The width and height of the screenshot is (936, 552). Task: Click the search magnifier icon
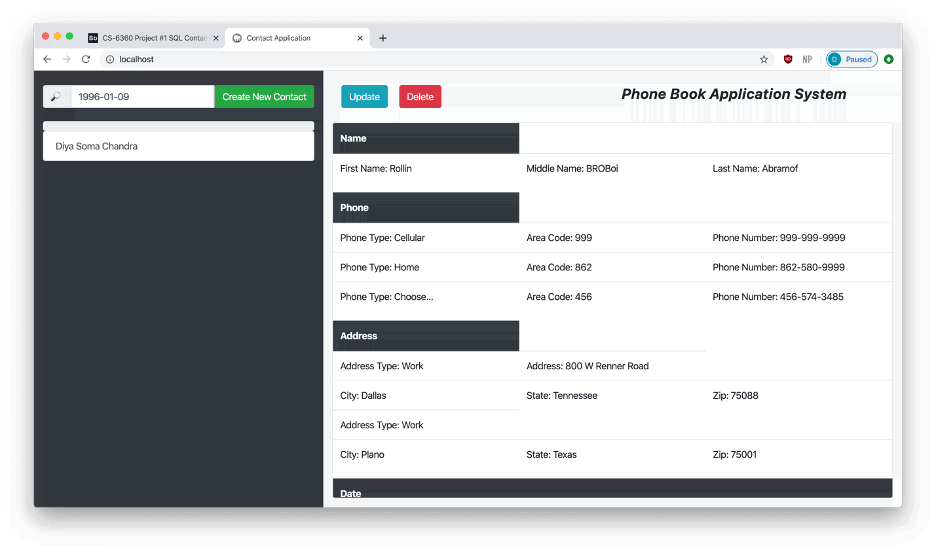coord(56,97)
